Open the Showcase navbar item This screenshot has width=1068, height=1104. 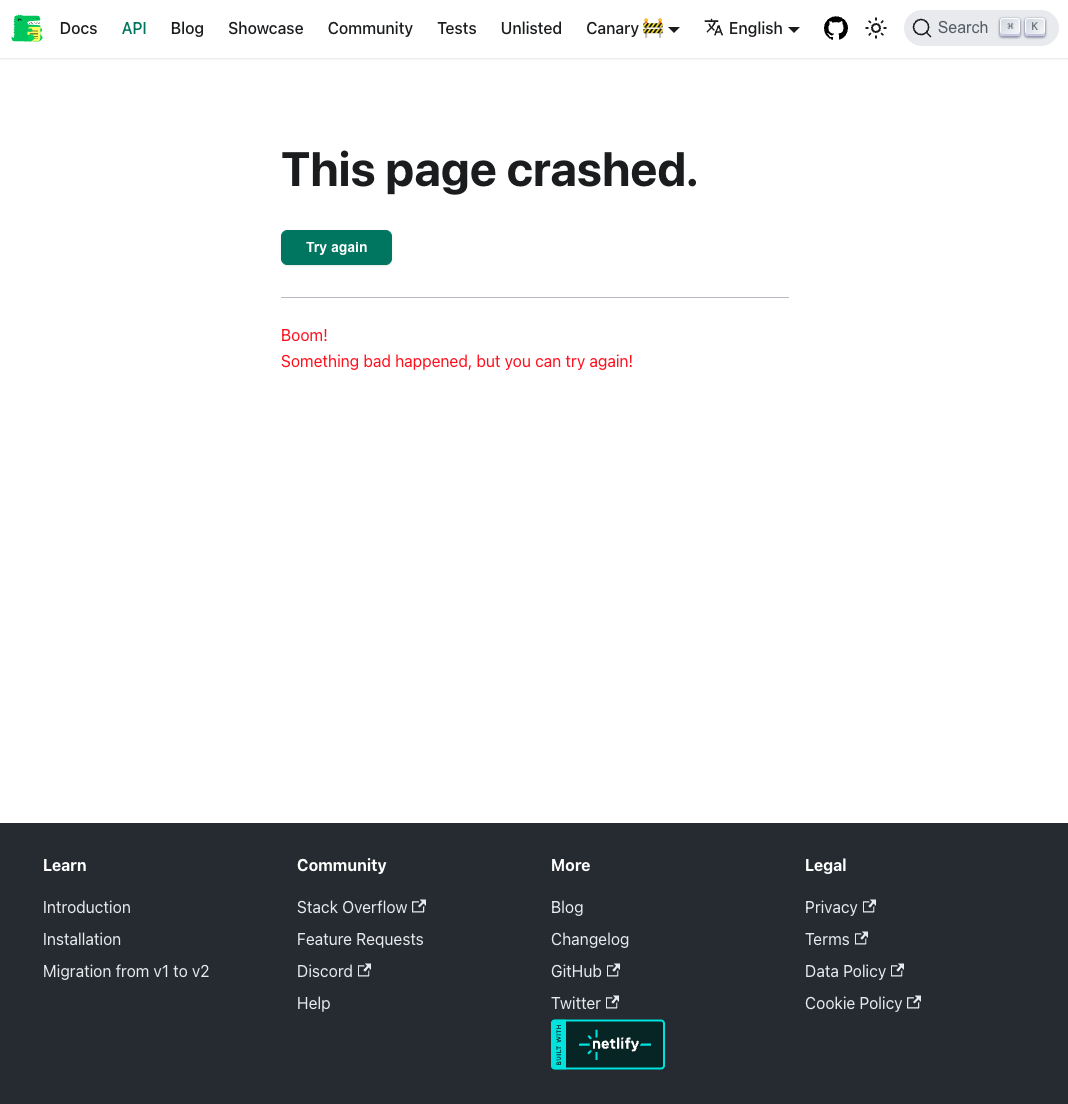pos(265,28)
